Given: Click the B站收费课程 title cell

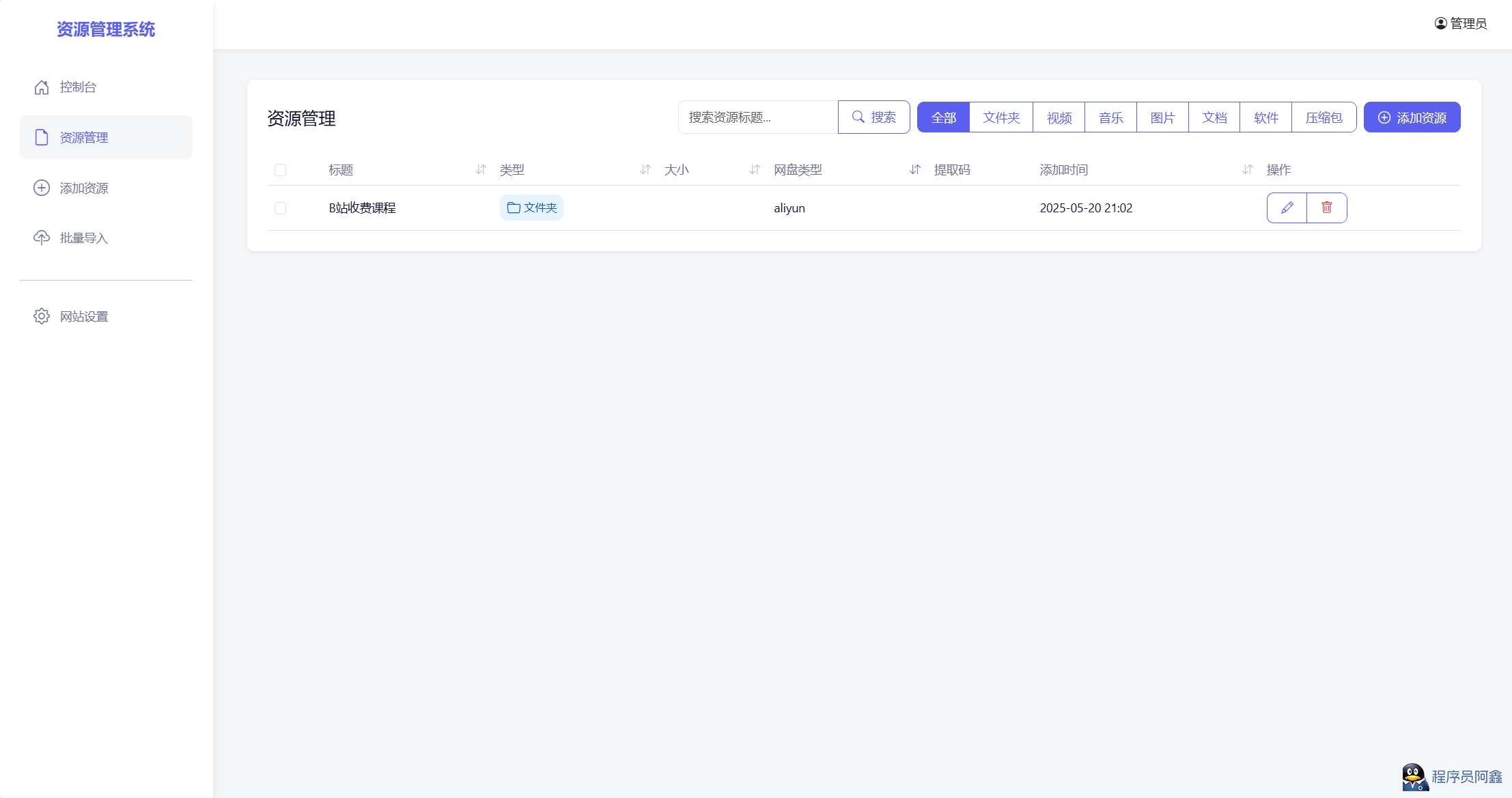Looking at the screenshot, I should tap(362, 208).
